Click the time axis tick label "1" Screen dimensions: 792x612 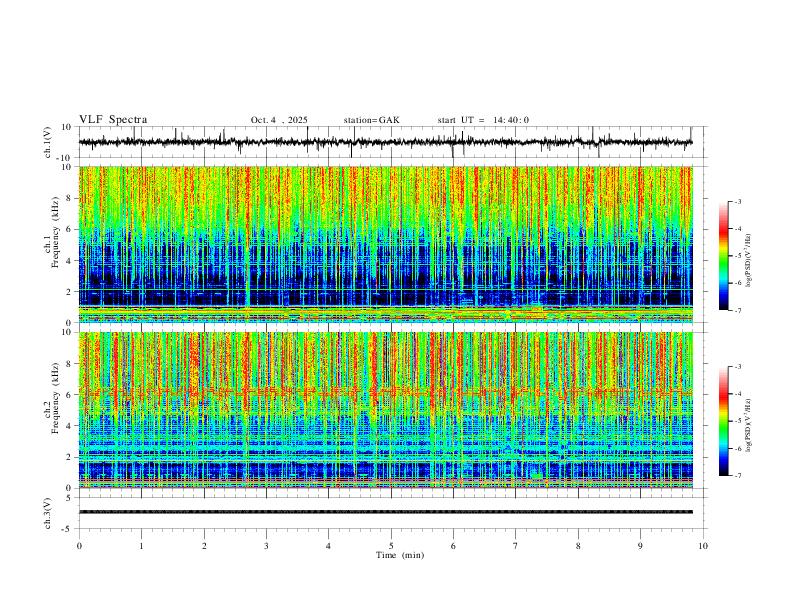(141, 546)
